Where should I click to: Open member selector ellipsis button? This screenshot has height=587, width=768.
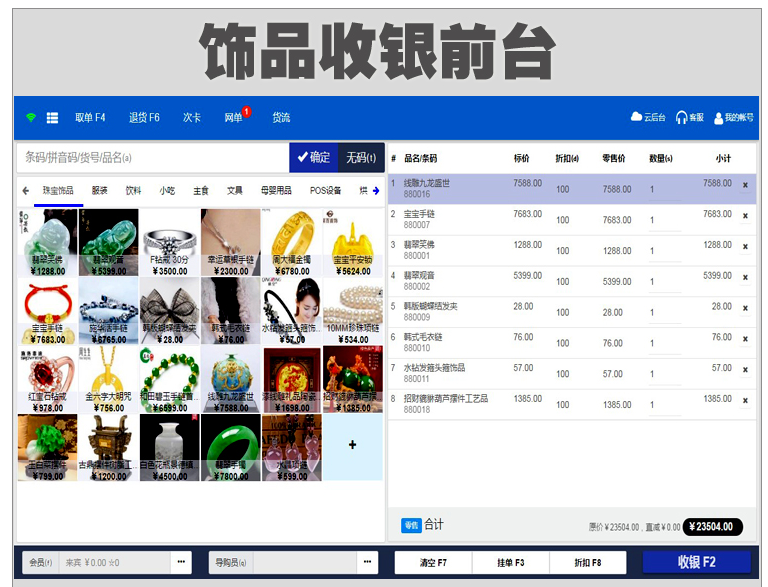tap(181, 562)
